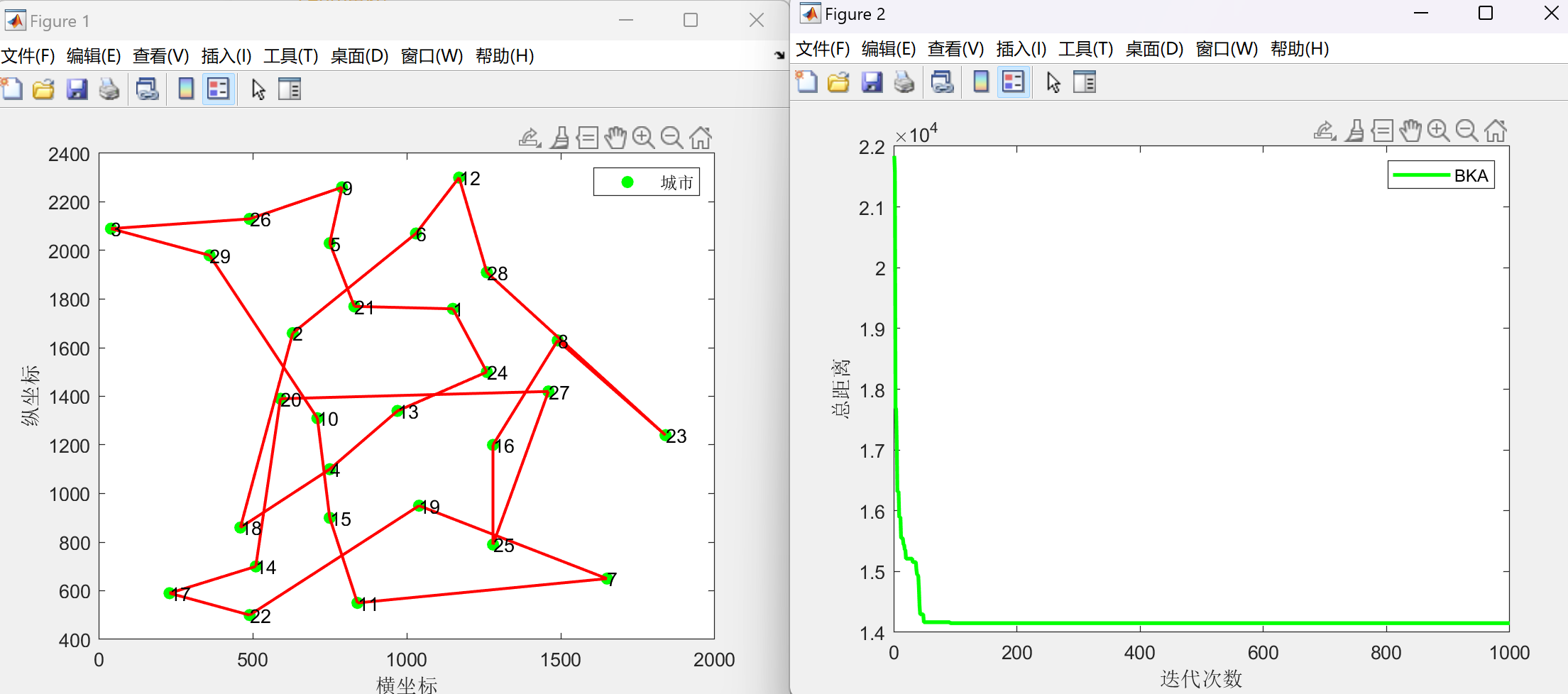Viewport: 1568px width, 694px height.
Task: Open Property Inspector from Figure 1 toolbar
Action: click(290, 89)
